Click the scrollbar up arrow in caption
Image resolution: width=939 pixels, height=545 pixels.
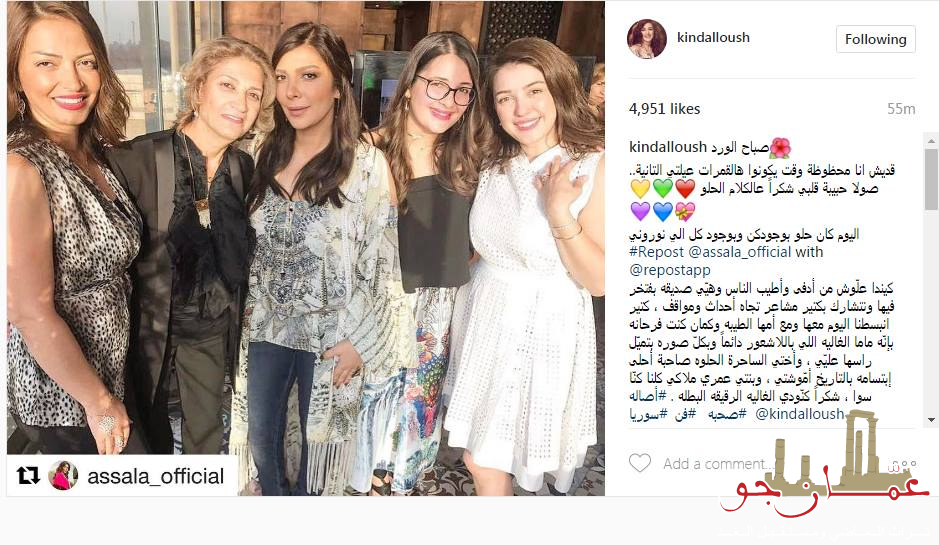coord(931,141)
